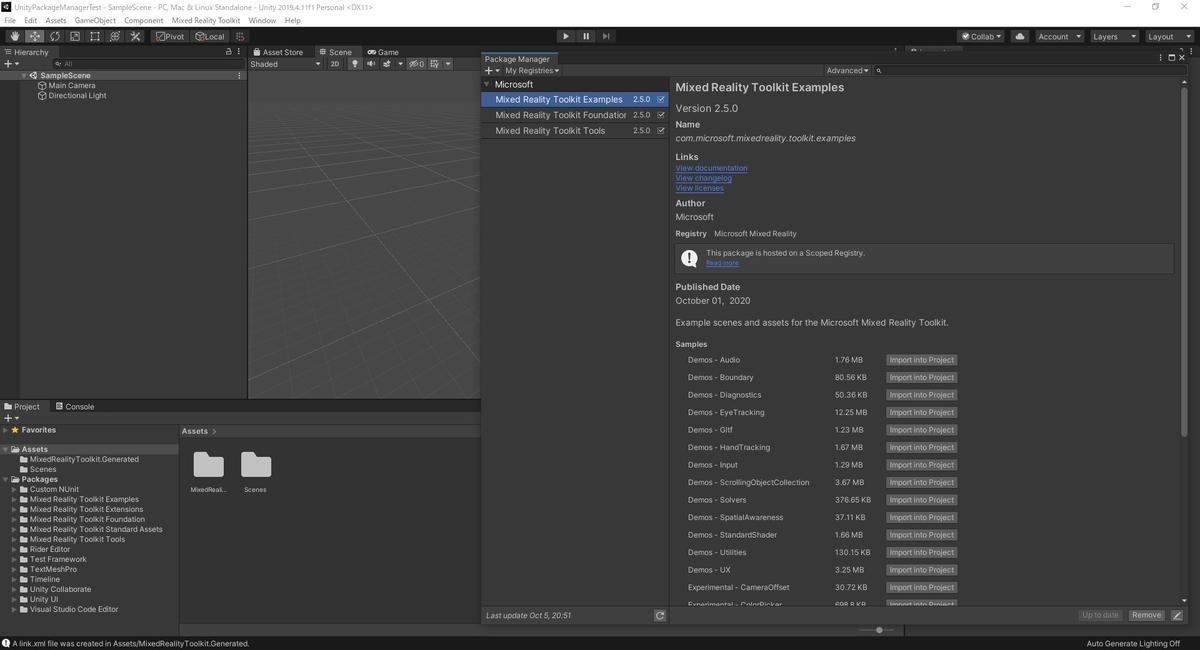The width and height of the screenshot is (1200, 650).
Task: Refresh the package list icon
Action: click(660, 616)
